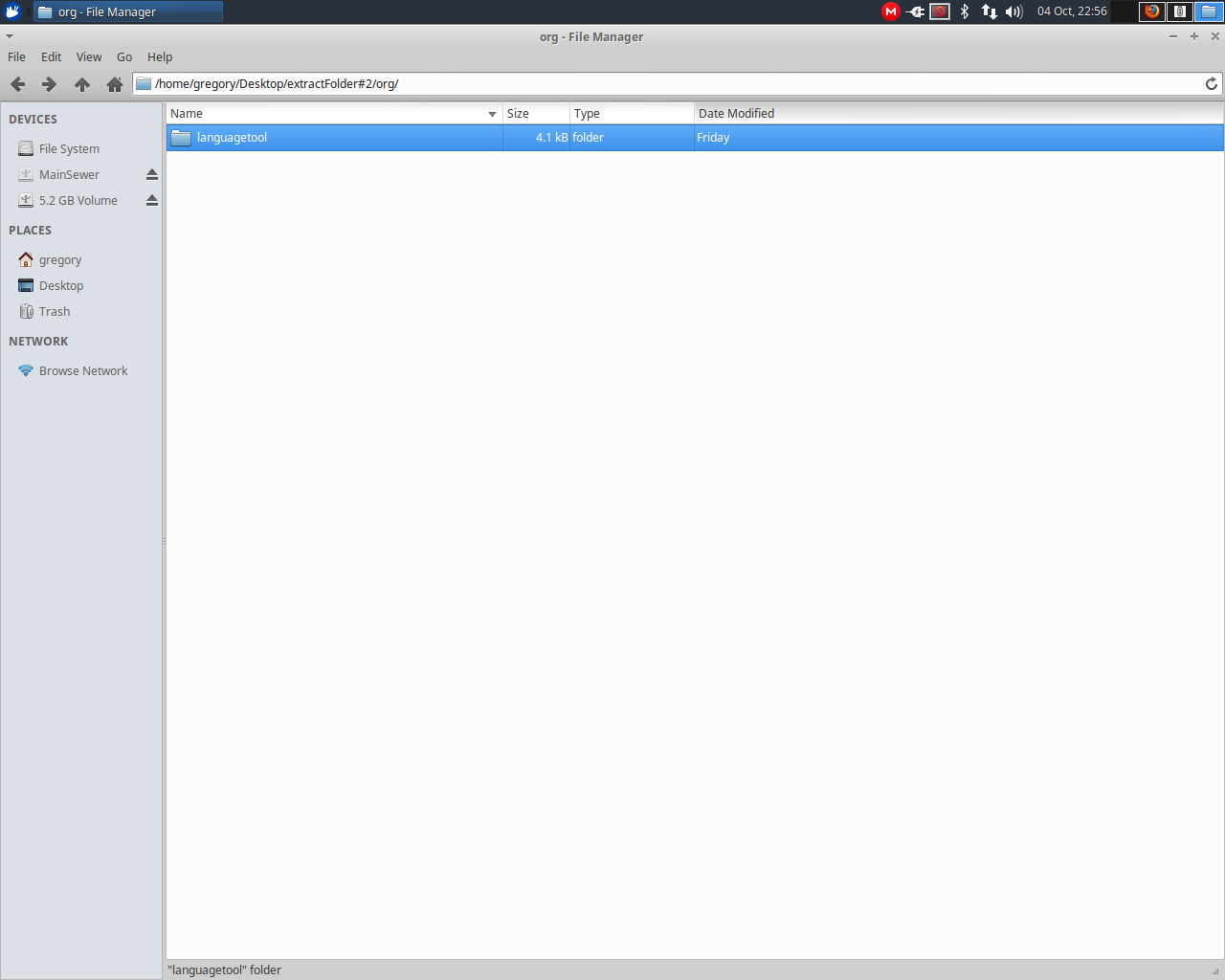Click the status bar text "languagetool" folder
The height and width of the screenshot is (980, 1225).
click(x=224, y=969)
